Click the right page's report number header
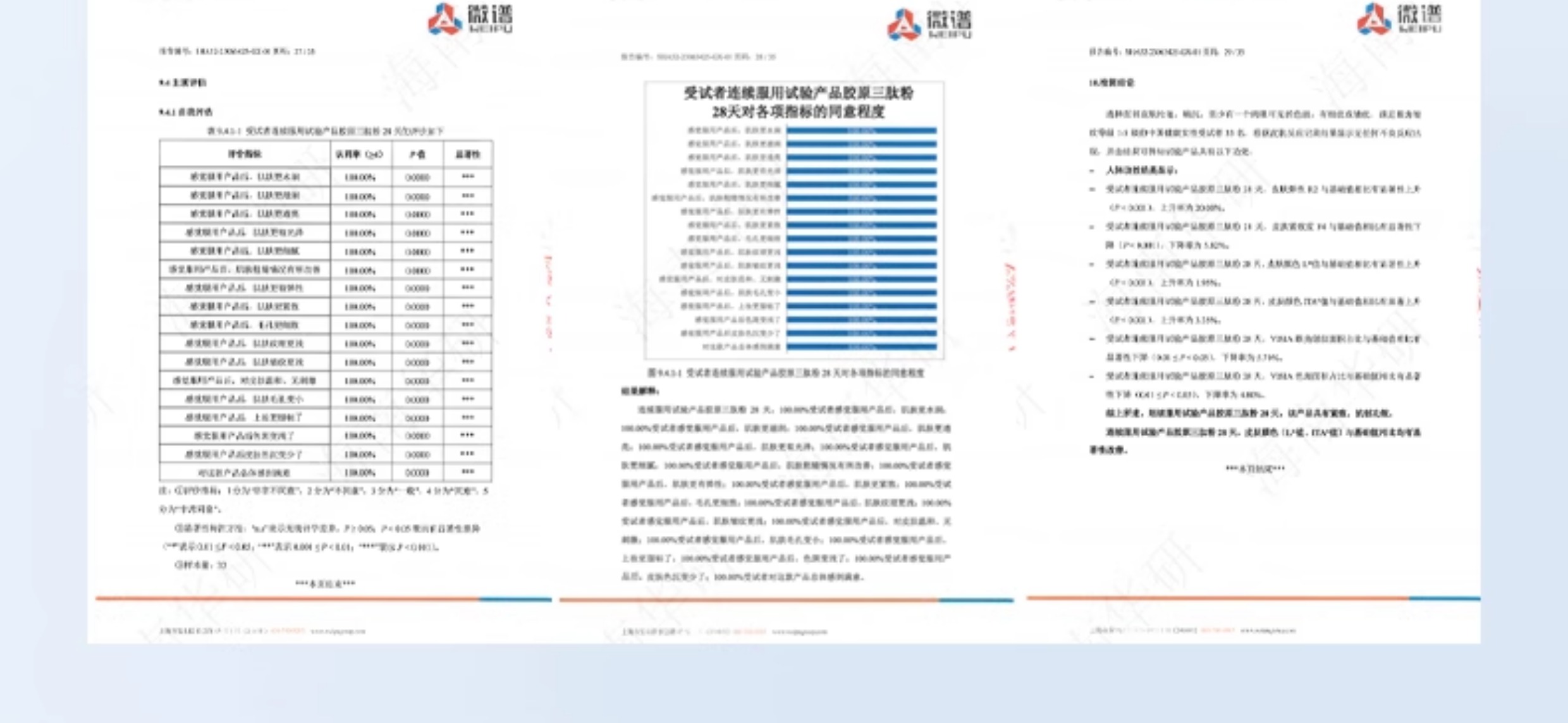The height and width of the screenshot is (723, 1568). point(1167,52)
